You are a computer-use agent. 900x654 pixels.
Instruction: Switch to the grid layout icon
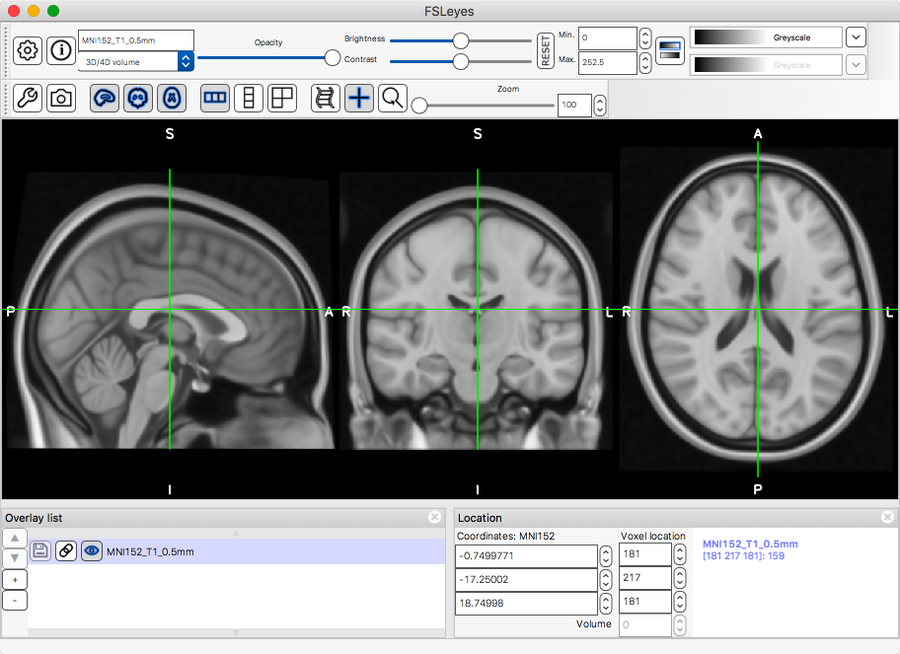[283, 98]
